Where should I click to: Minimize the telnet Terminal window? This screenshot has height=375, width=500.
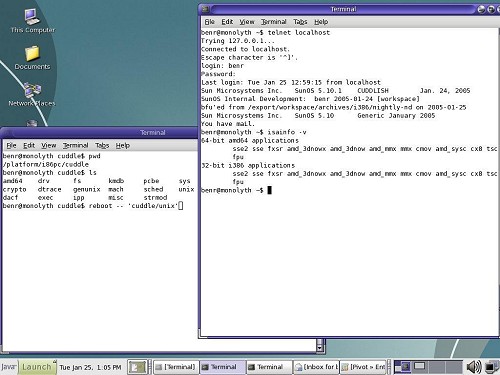pyautogui.click(x=481, y=9)
